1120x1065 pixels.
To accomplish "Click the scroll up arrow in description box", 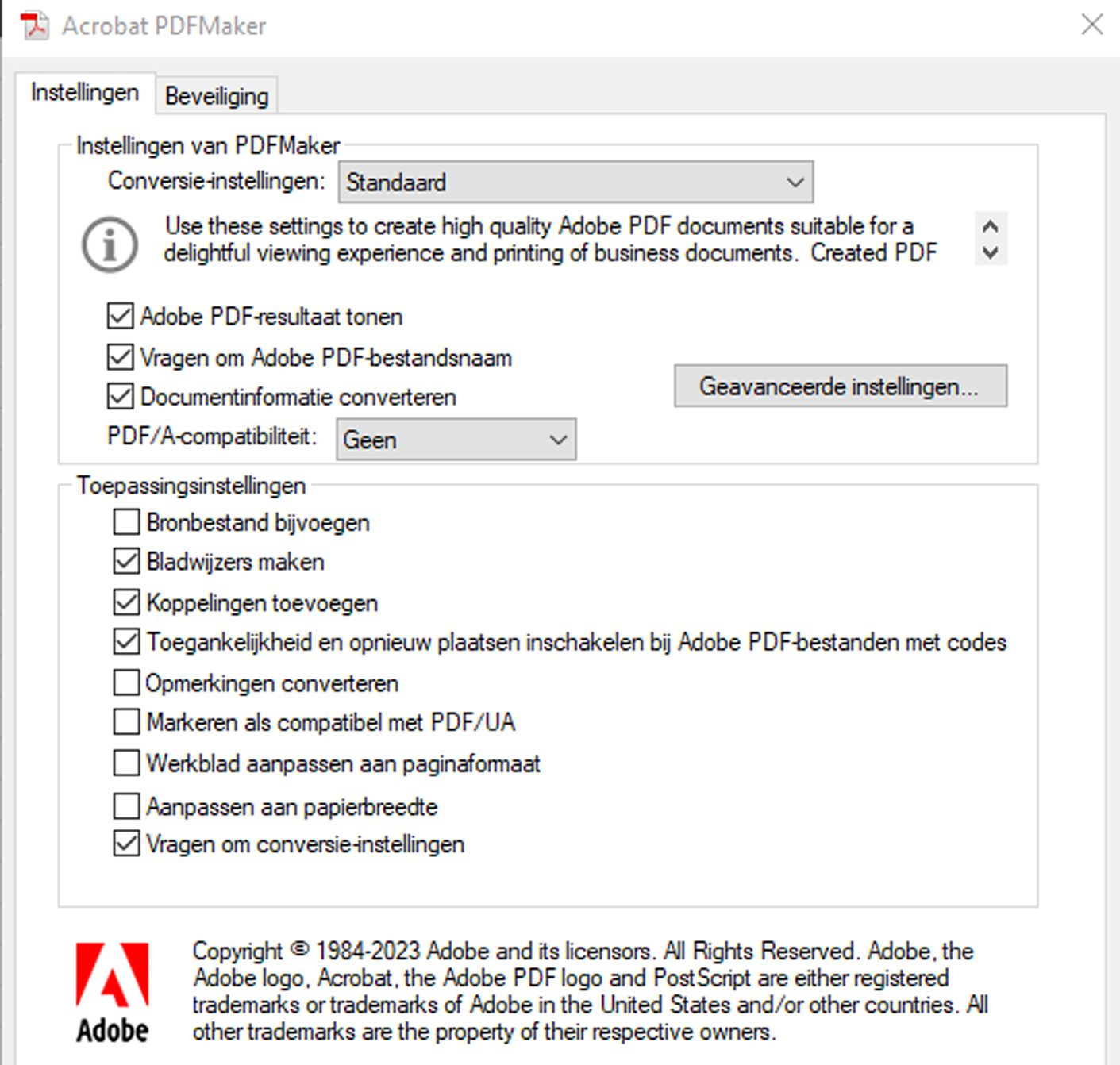I will (989, 226).
